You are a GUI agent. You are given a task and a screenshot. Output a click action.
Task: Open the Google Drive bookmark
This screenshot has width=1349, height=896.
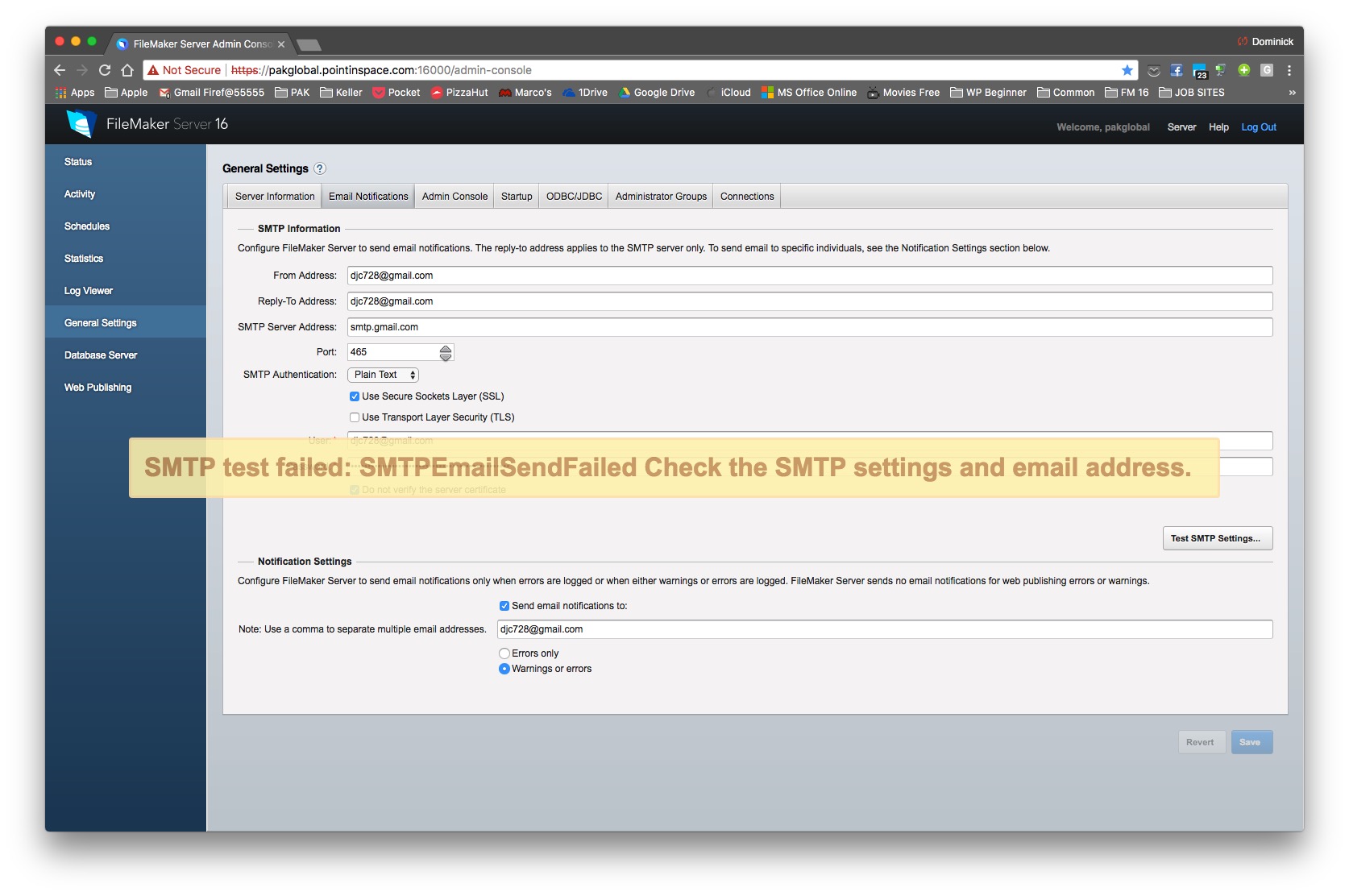(x=656, y=93)
